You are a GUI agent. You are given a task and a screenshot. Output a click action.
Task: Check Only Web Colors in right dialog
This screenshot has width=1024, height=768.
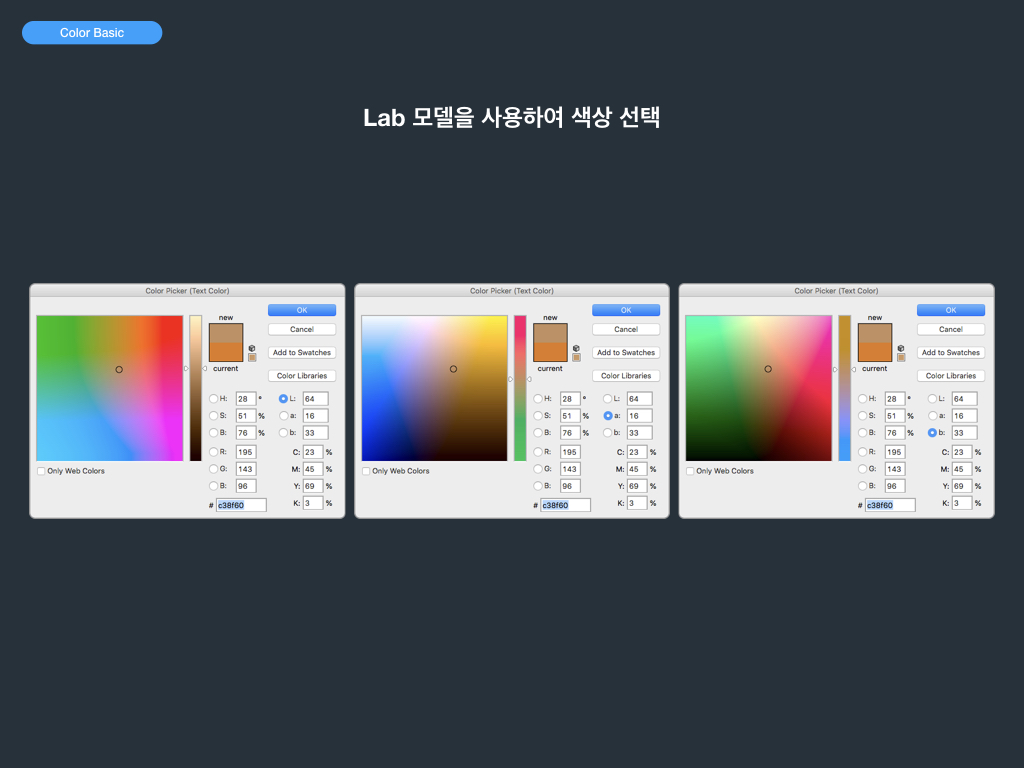pyautogui.click(x=690, y=471)
